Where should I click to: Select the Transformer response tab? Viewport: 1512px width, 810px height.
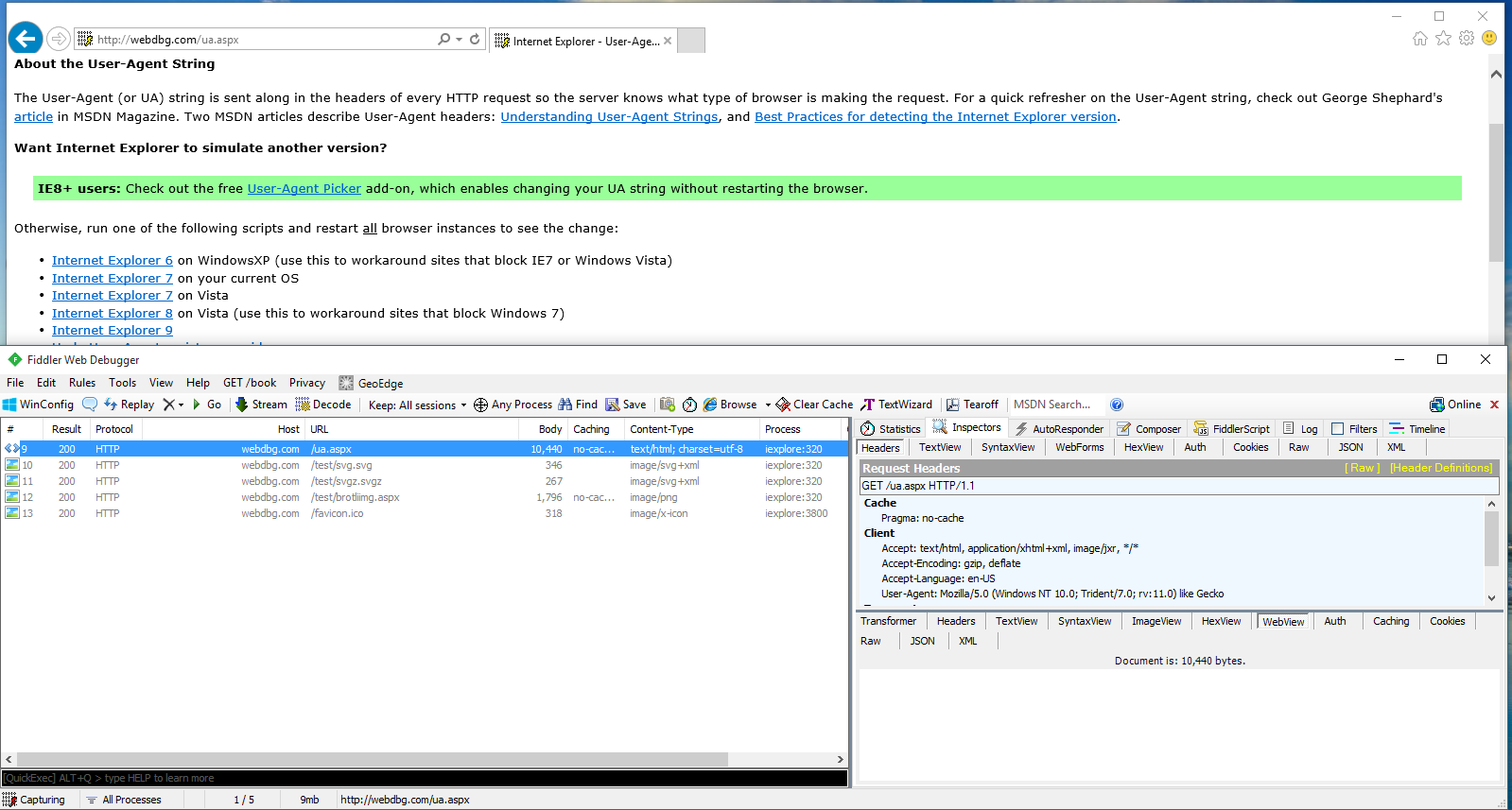tap(888, 621)
